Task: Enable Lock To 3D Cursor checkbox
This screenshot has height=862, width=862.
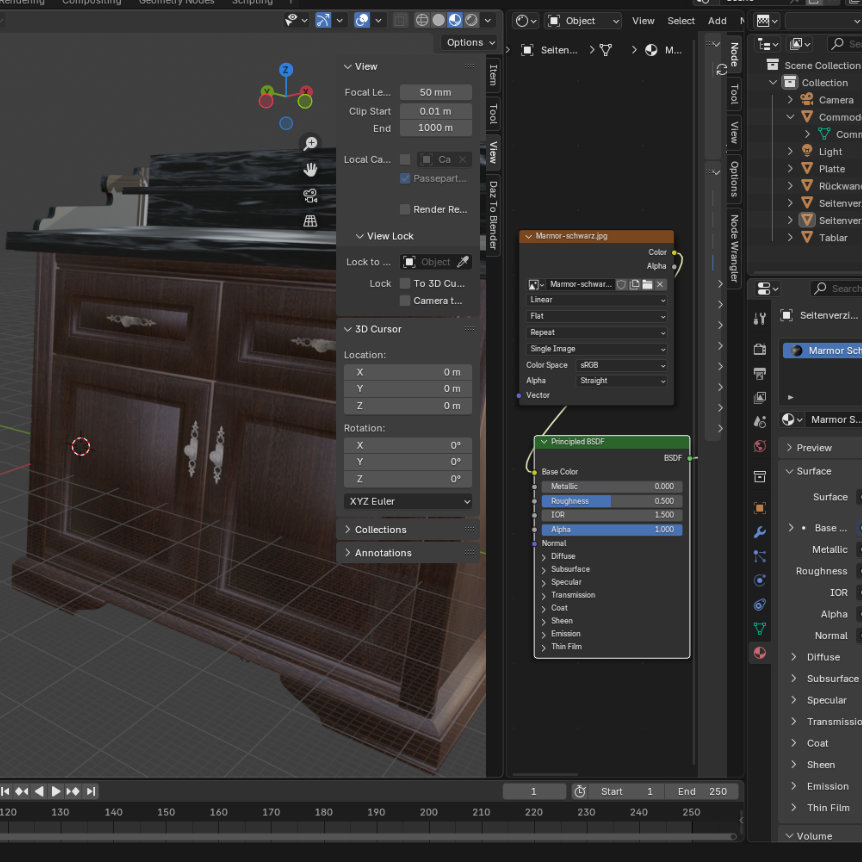Action: (x=405, y=284)
